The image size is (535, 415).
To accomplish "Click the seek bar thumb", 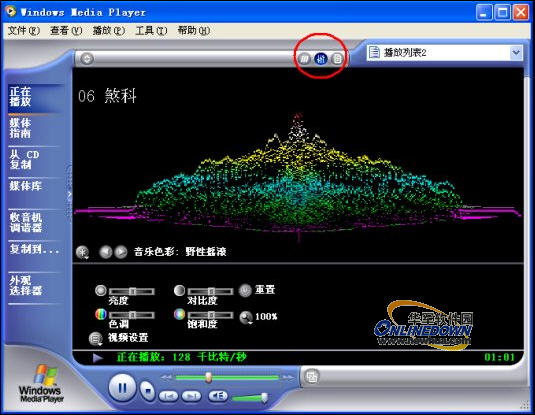I will point(208,377).
